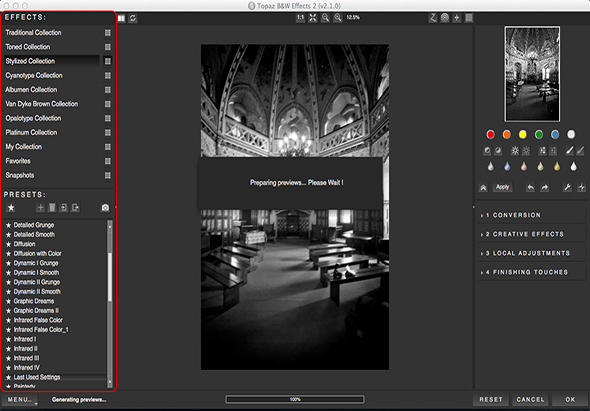This screenshot has width=590, height=411.
Task: Toggle grid view for Van Dyke Brown Collection
Action: (x=108, y=104)
